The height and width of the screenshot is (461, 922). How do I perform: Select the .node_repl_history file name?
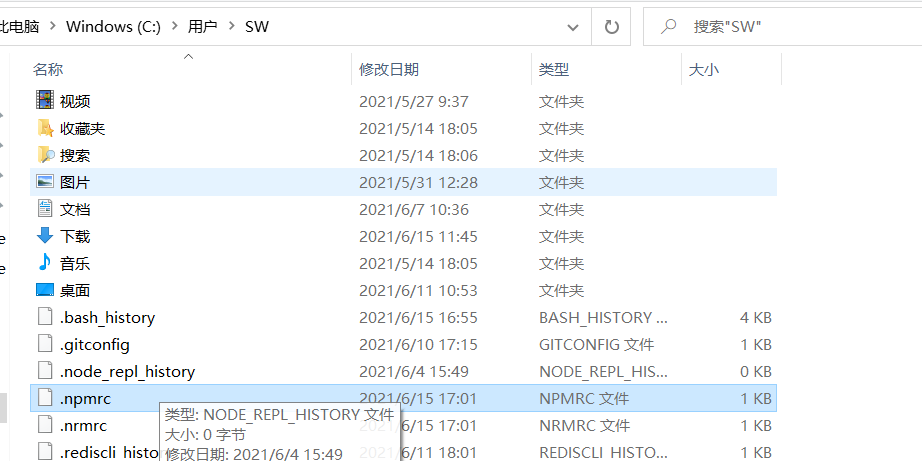pyautogui.click(x=127, y=372)
